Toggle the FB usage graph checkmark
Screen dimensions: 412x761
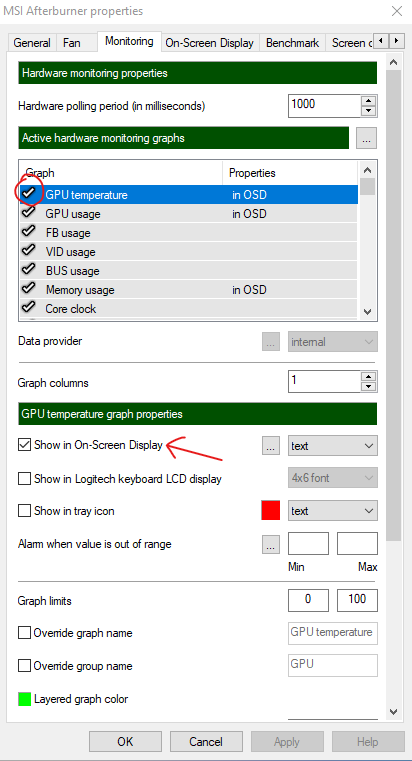(29, 231)
